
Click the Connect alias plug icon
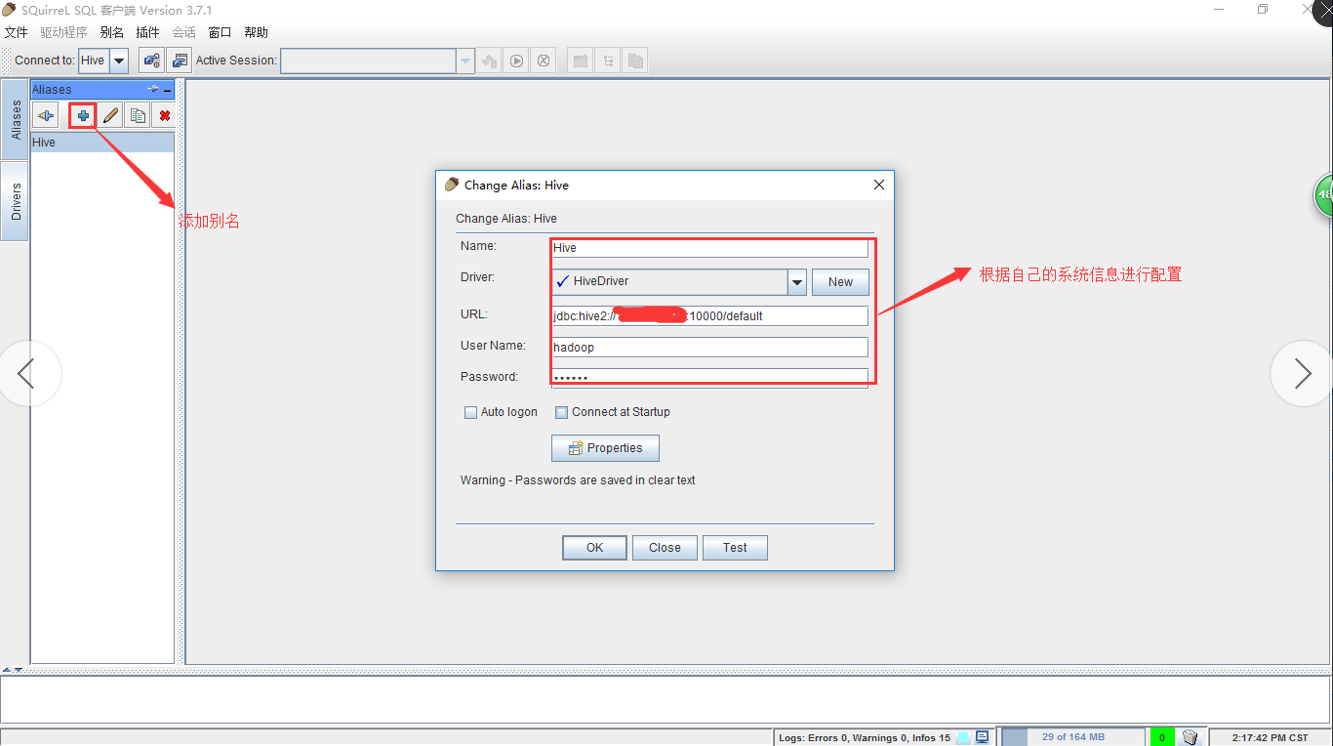click(x=46, y=116)
